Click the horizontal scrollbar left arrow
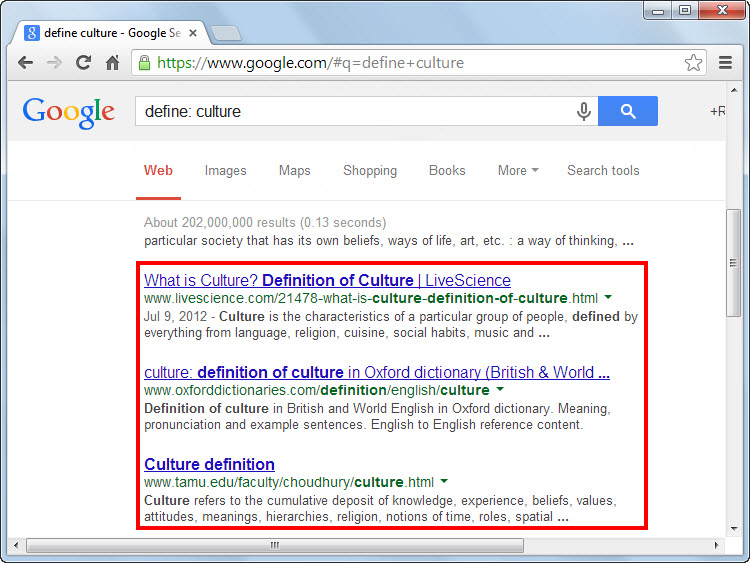Image resolution: width=750 pixels, height=563 pixels. coord(16,545)
